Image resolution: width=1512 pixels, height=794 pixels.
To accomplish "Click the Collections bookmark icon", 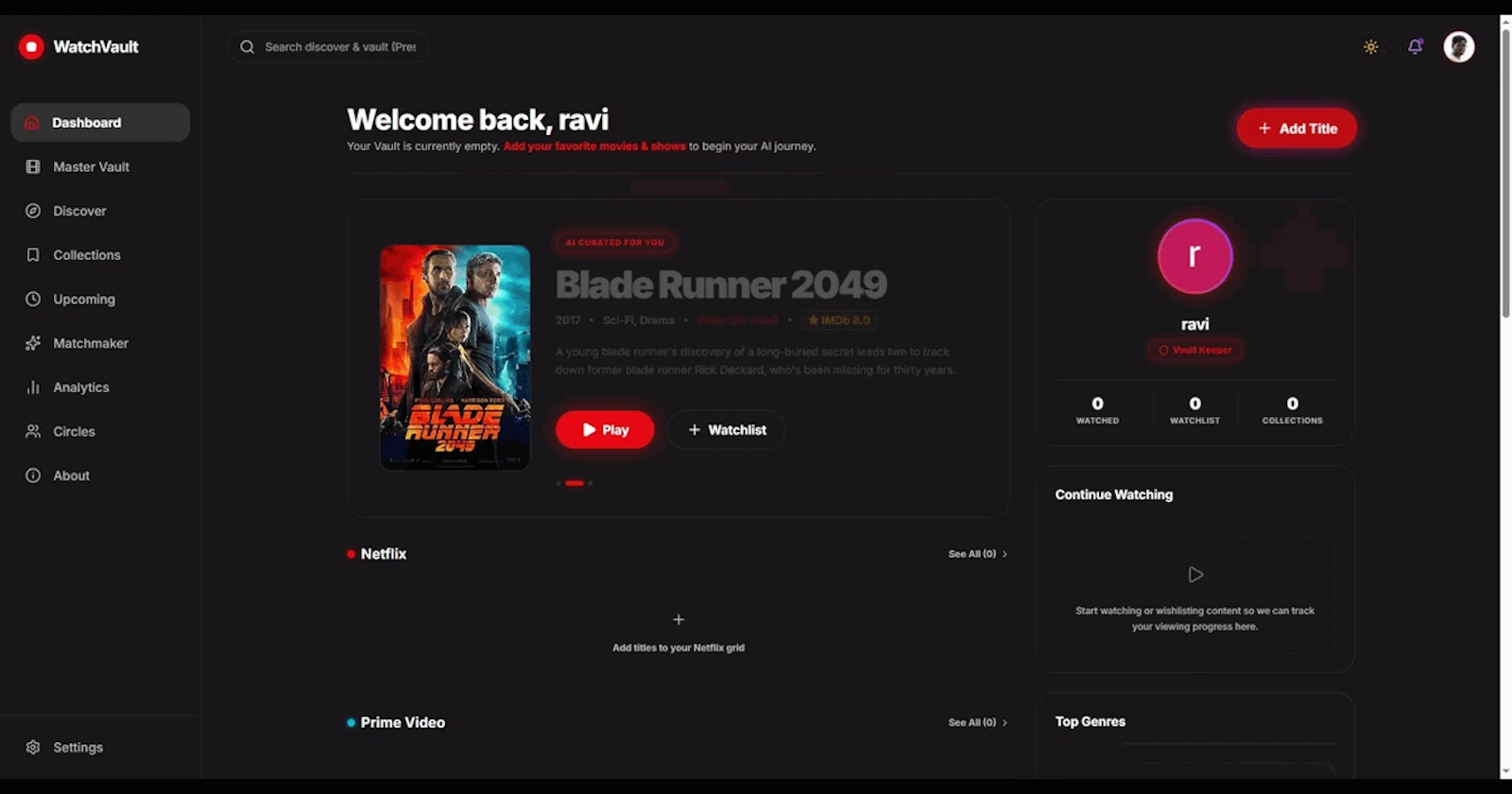I will (33, 255).
